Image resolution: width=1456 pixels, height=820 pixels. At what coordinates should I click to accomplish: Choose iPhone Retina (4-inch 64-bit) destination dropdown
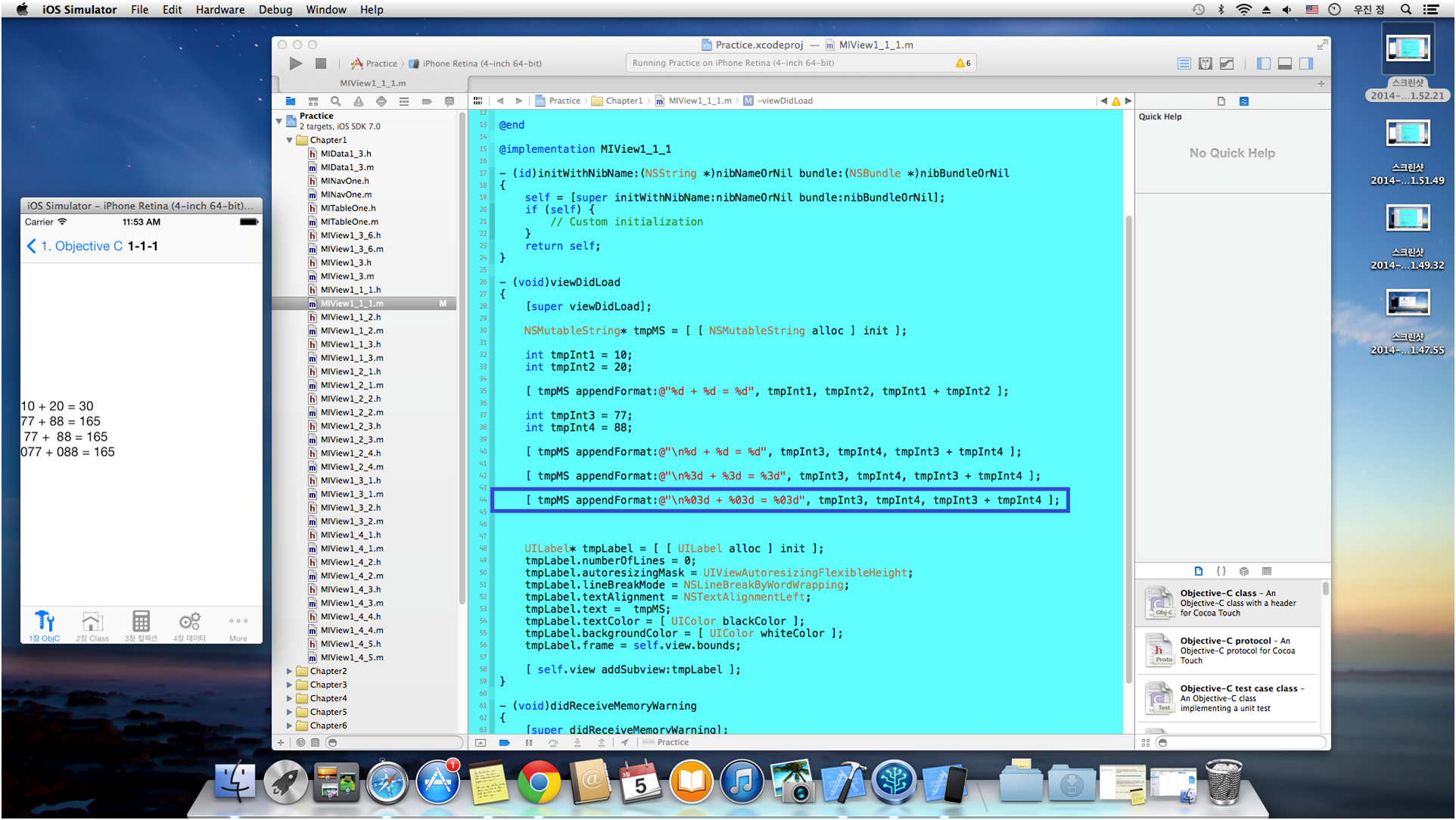coord(474,64)
